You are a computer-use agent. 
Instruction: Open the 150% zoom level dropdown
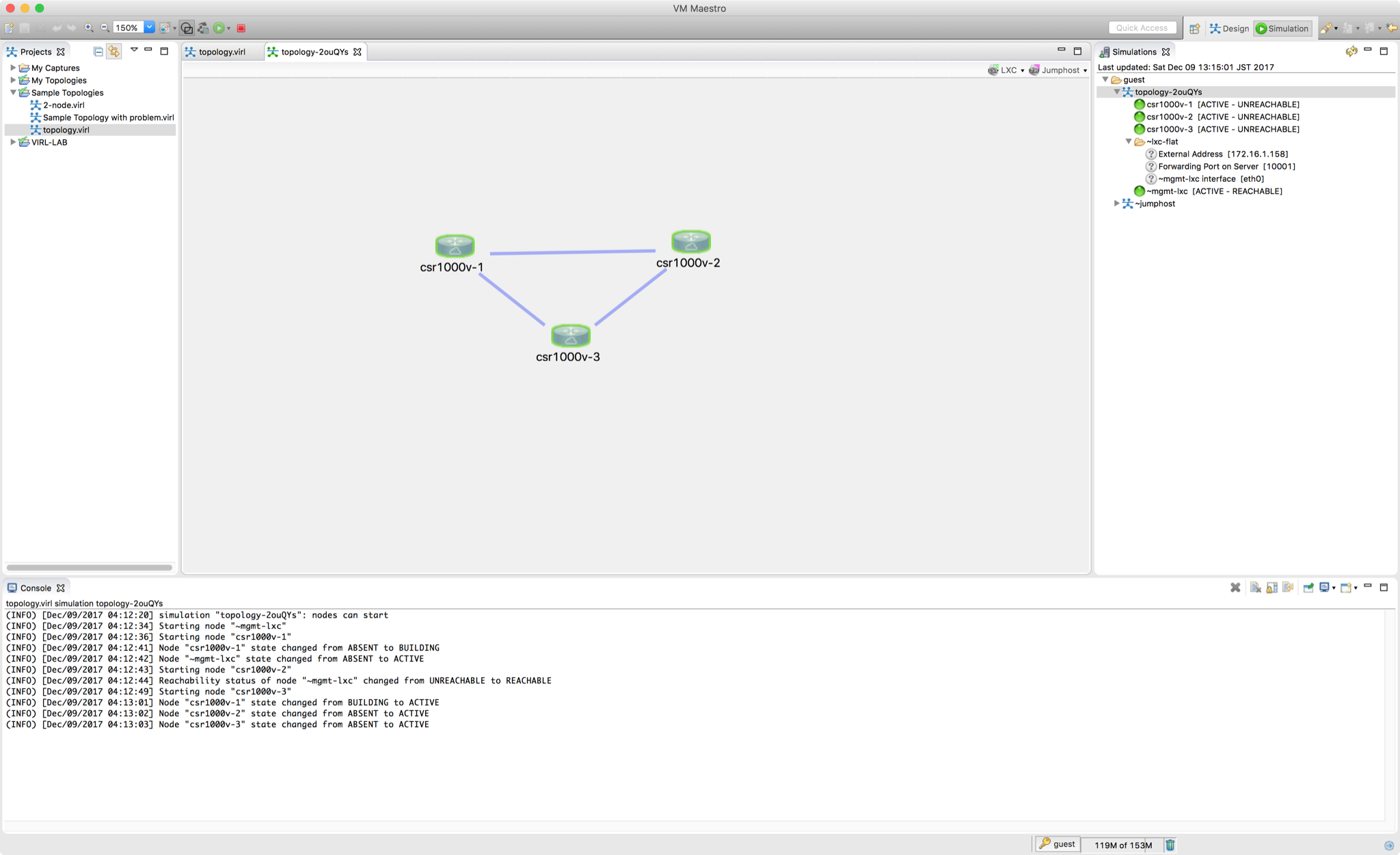[x=149, y=28]
